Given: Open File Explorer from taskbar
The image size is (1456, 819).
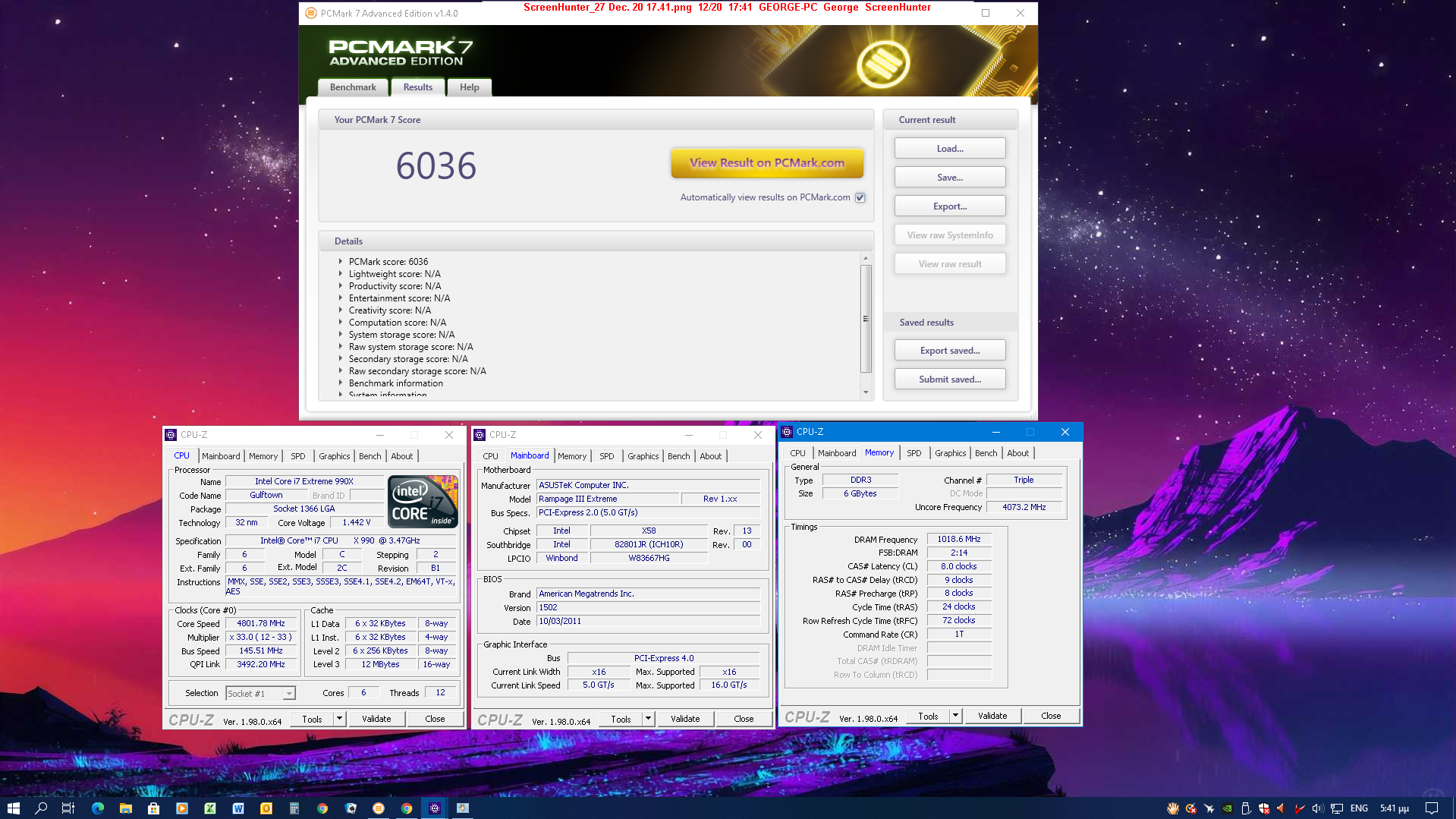Looking at the screenshot, I should point(125,808).
